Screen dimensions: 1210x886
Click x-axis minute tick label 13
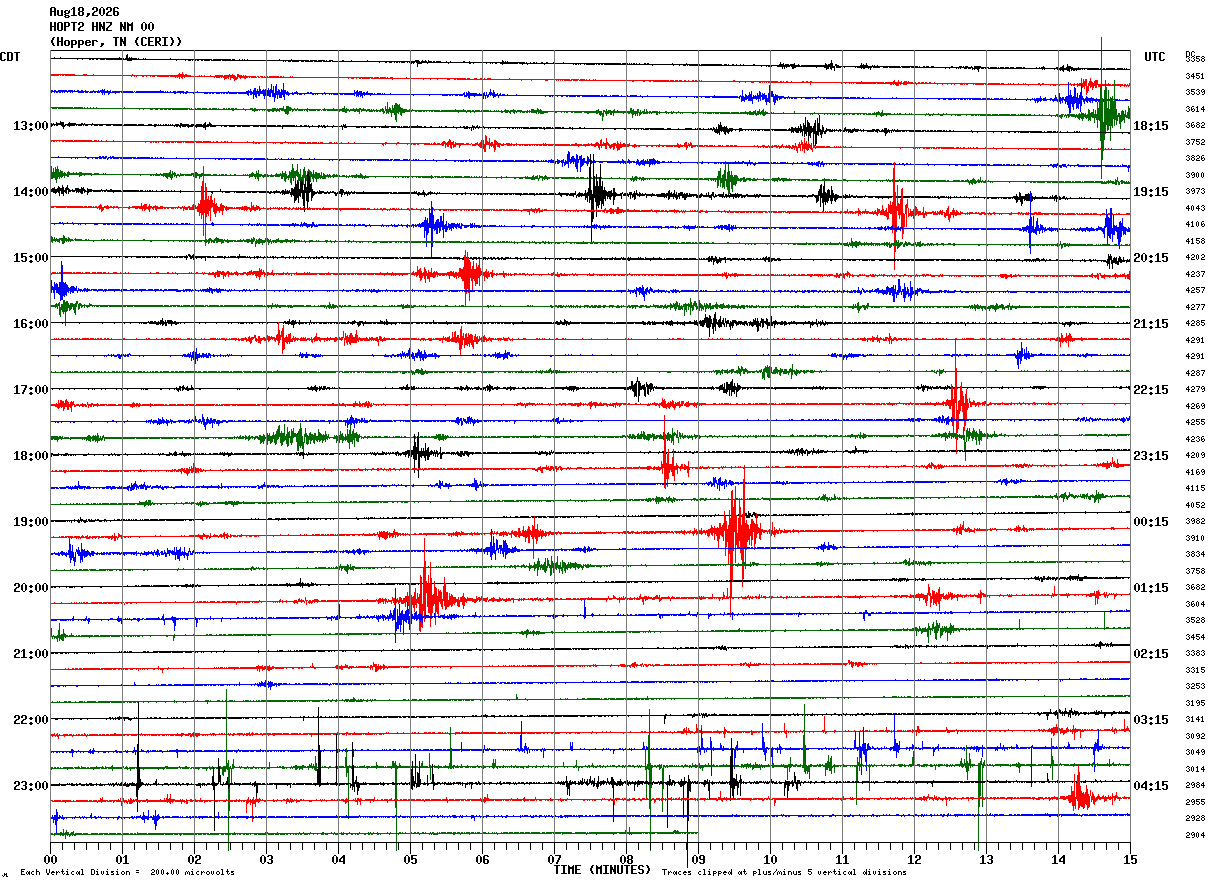coord(986,859)
